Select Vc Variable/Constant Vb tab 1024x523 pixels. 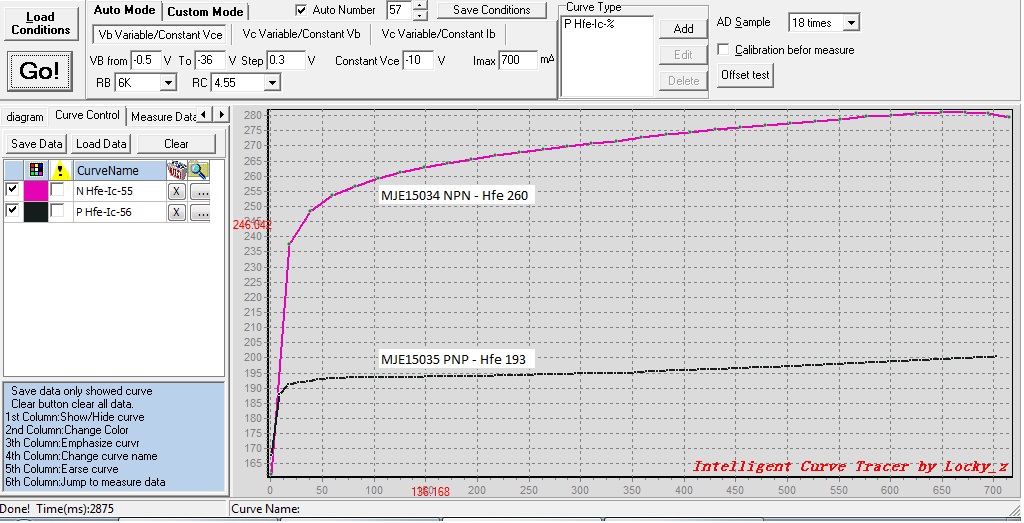tap(301, 34)
